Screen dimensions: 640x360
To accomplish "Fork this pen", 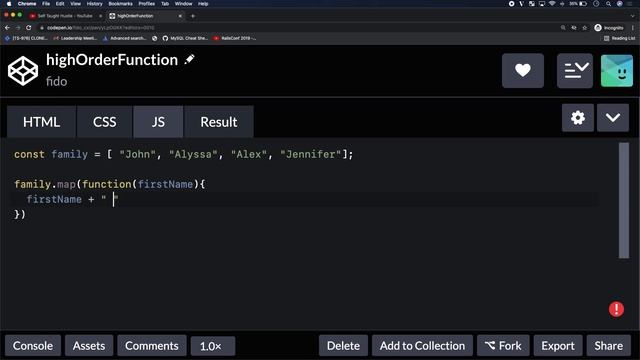I will coord(503,346).
